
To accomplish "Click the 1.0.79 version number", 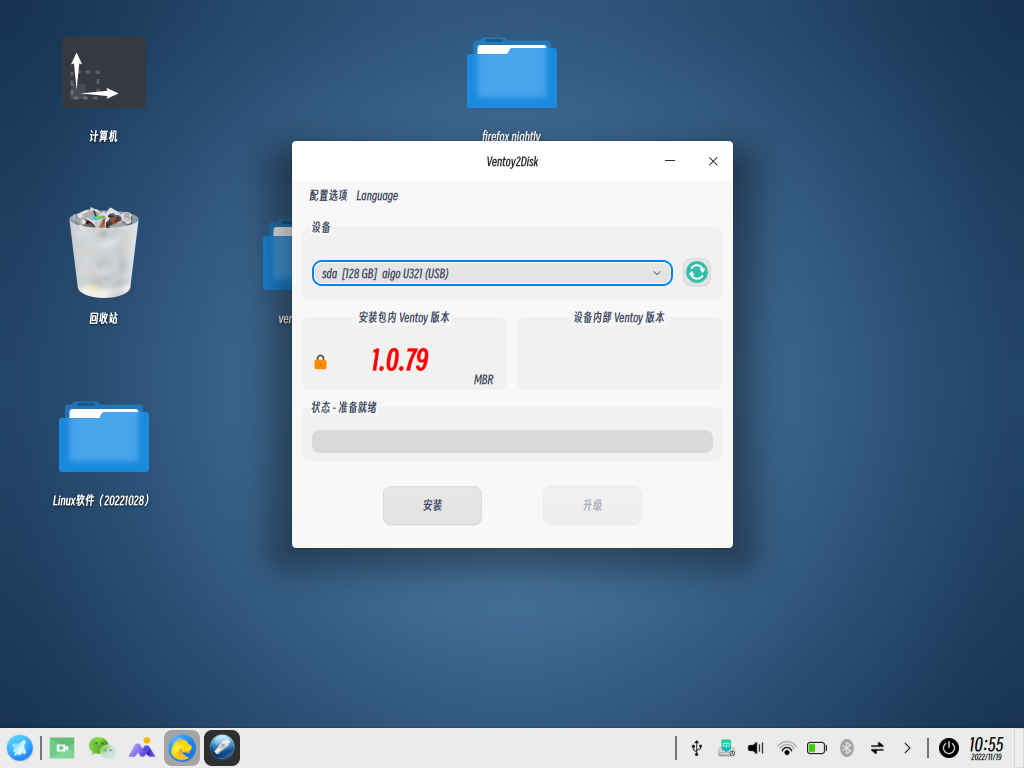I will point(400,360).
